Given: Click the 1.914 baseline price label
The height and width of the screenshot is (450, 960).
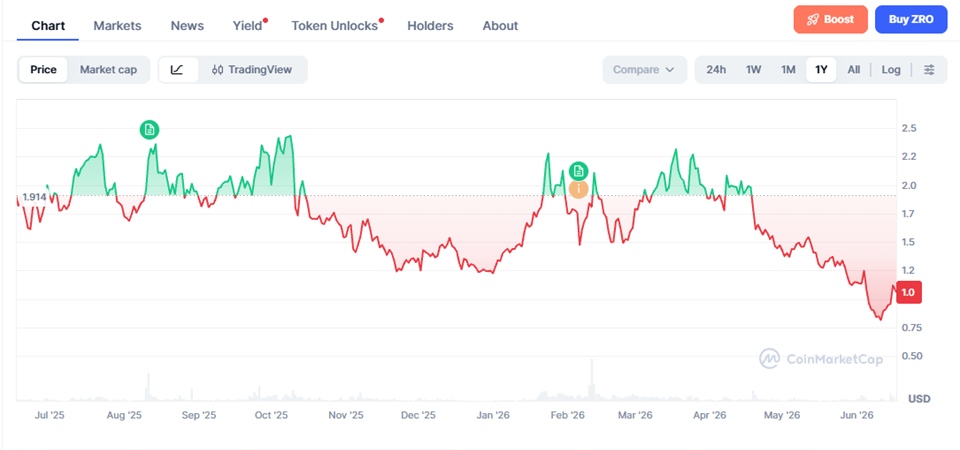Looking at the screenshot, I should pos(34,197).
